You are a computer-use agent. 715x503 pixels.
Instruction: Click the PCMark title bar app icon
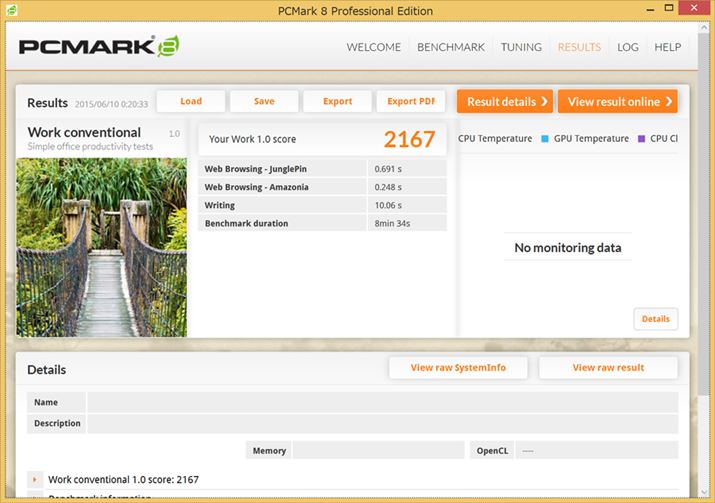11,10
